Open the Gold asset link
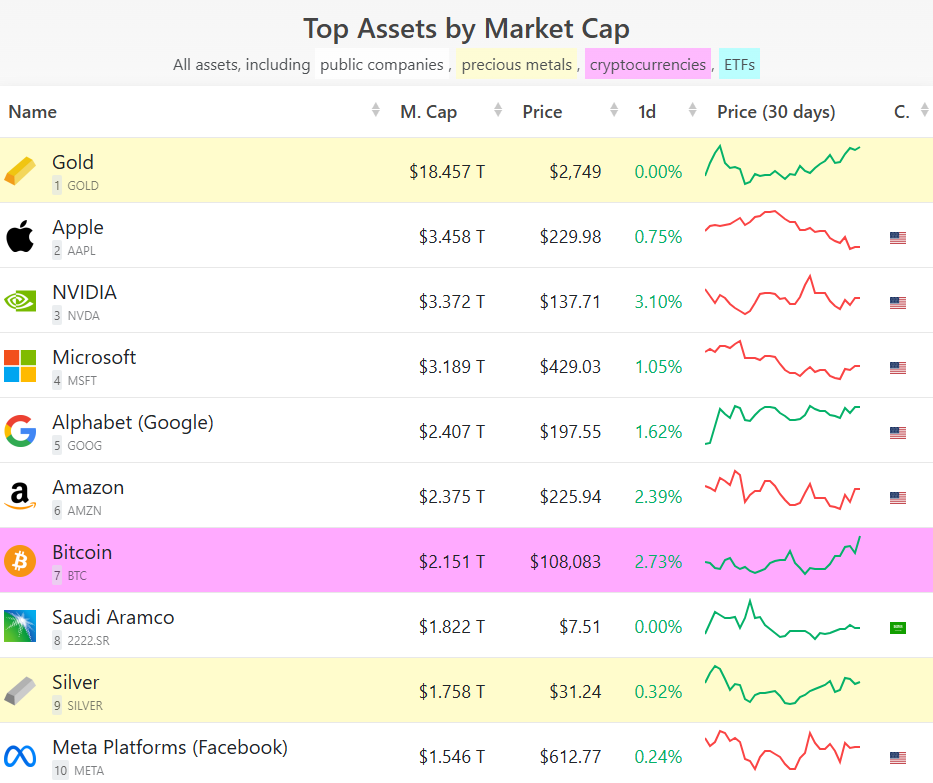The height and width of the screenshot is (783, 933). coord(73,162)
